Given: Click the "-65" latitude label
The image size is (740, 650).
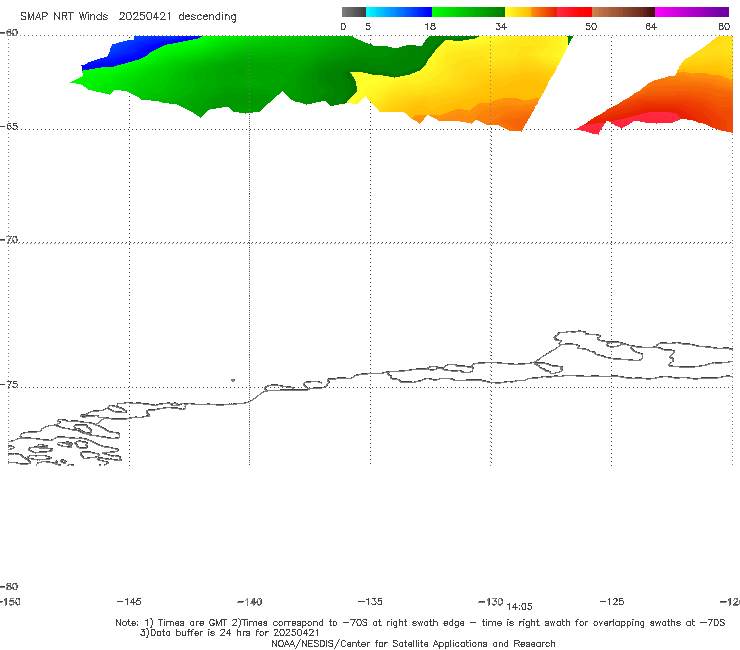Looking at the screenshot, I should 9,127.
